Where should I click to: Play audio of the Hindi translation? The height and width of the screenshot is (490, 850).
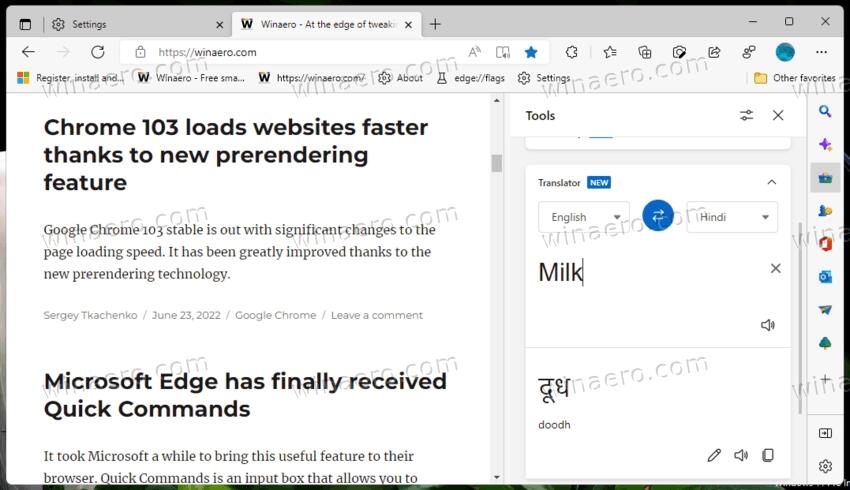tap(740, 455)
